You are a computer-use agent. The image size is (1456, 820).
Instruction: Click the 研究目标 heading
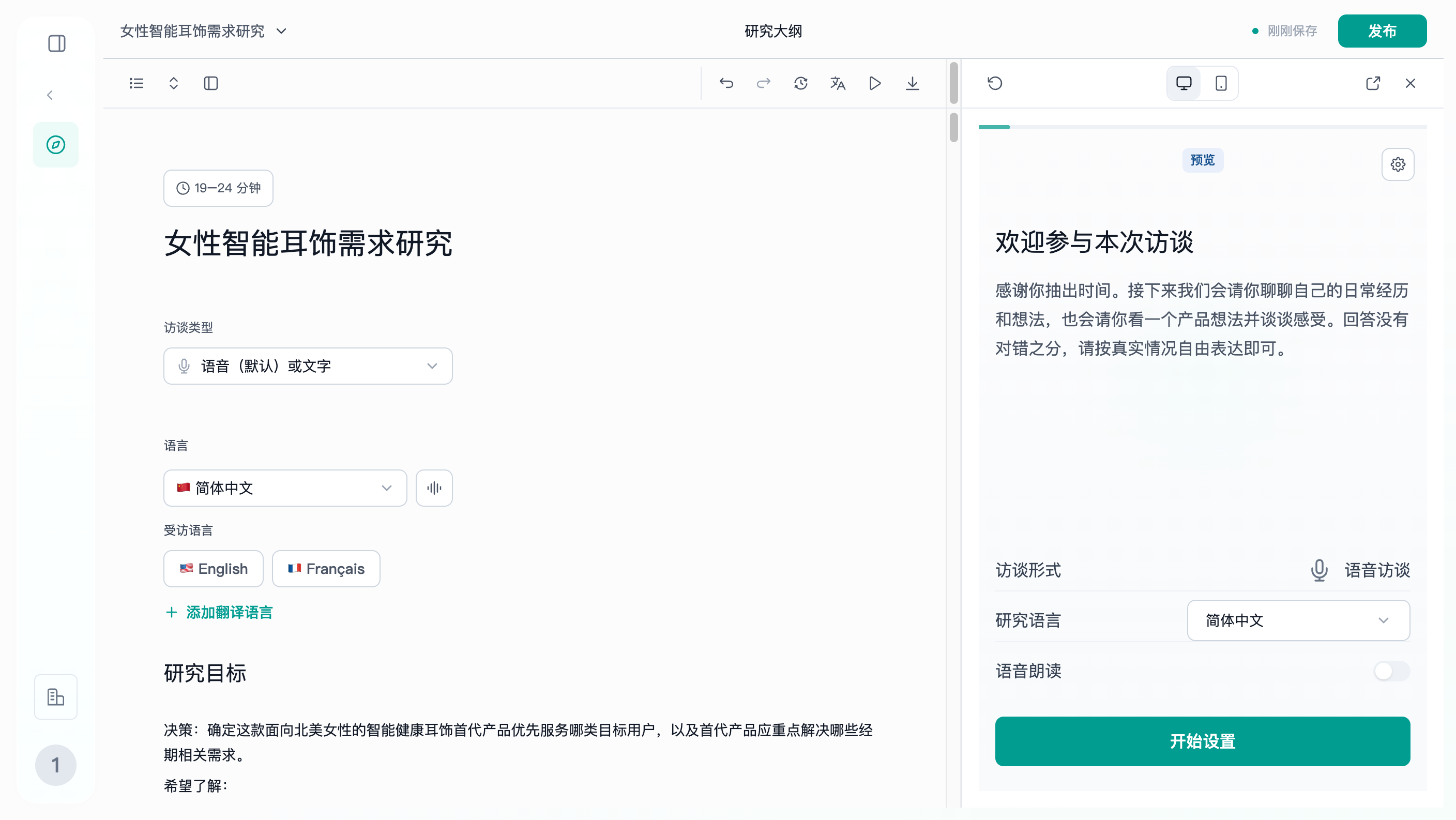(205, 673)
